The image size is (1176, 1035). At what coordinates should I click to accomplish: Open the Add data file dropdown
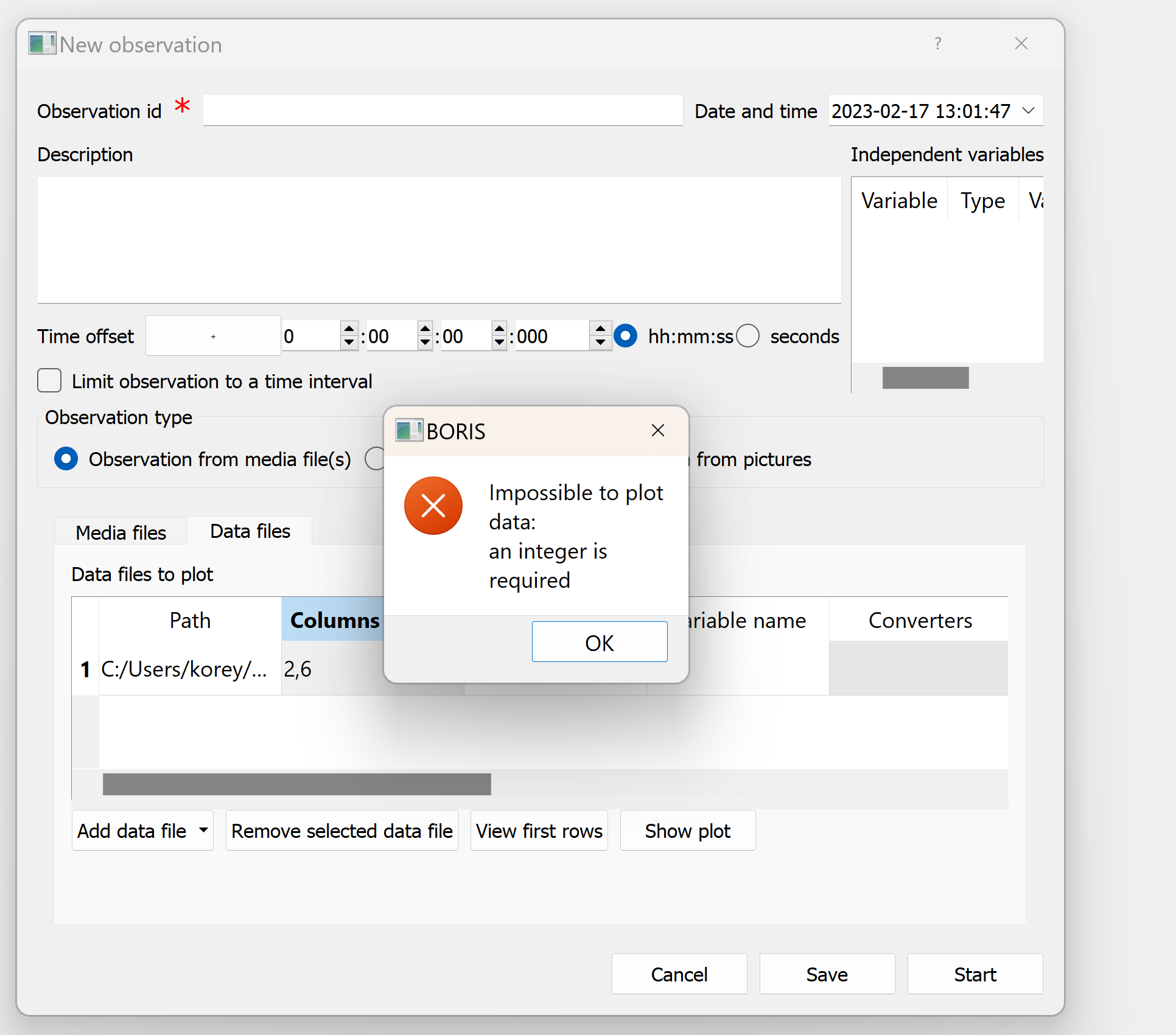point(203,831)
